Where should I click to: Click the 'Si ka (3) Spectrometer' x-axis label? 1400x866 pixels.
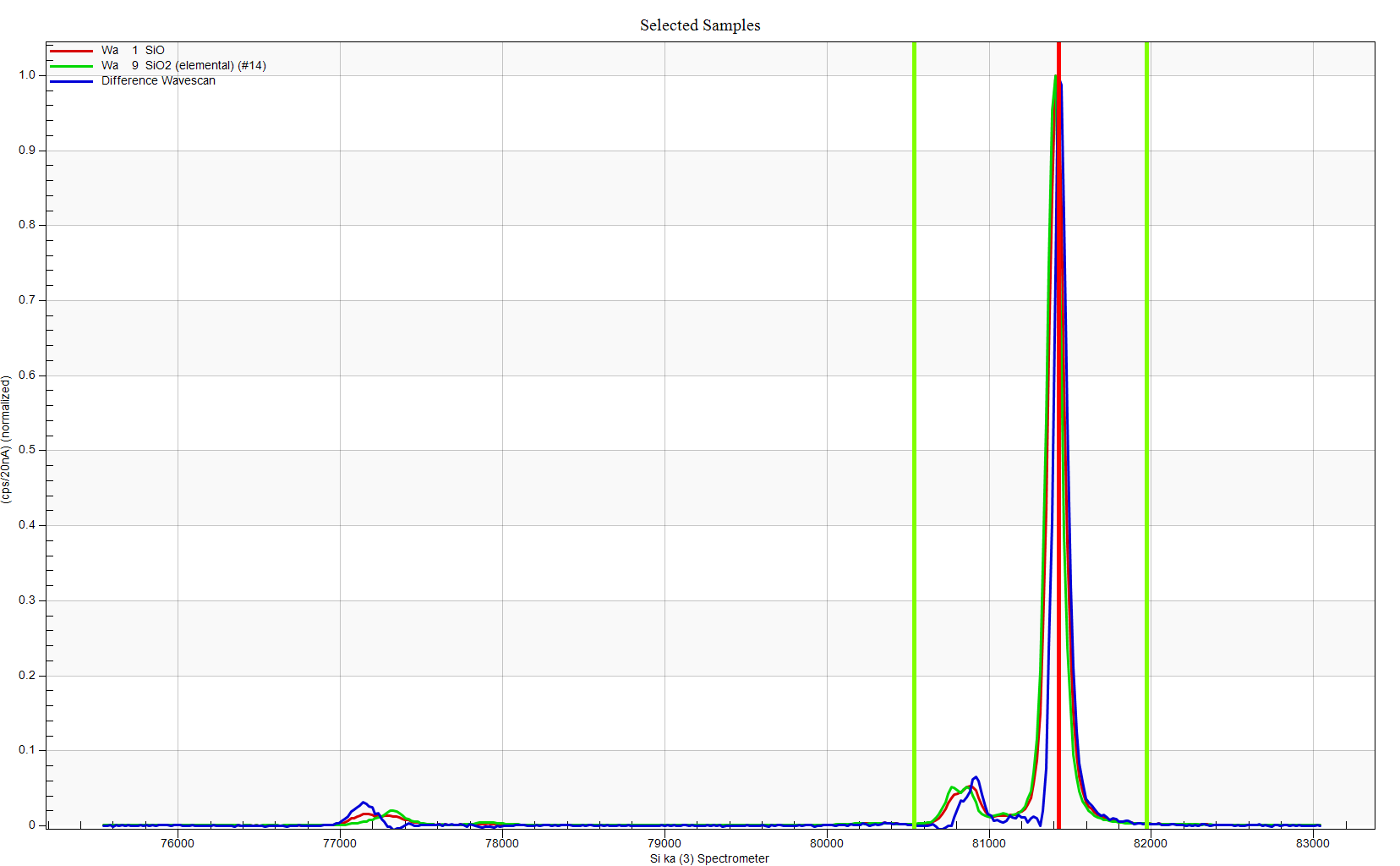click(x=708, y=858)
